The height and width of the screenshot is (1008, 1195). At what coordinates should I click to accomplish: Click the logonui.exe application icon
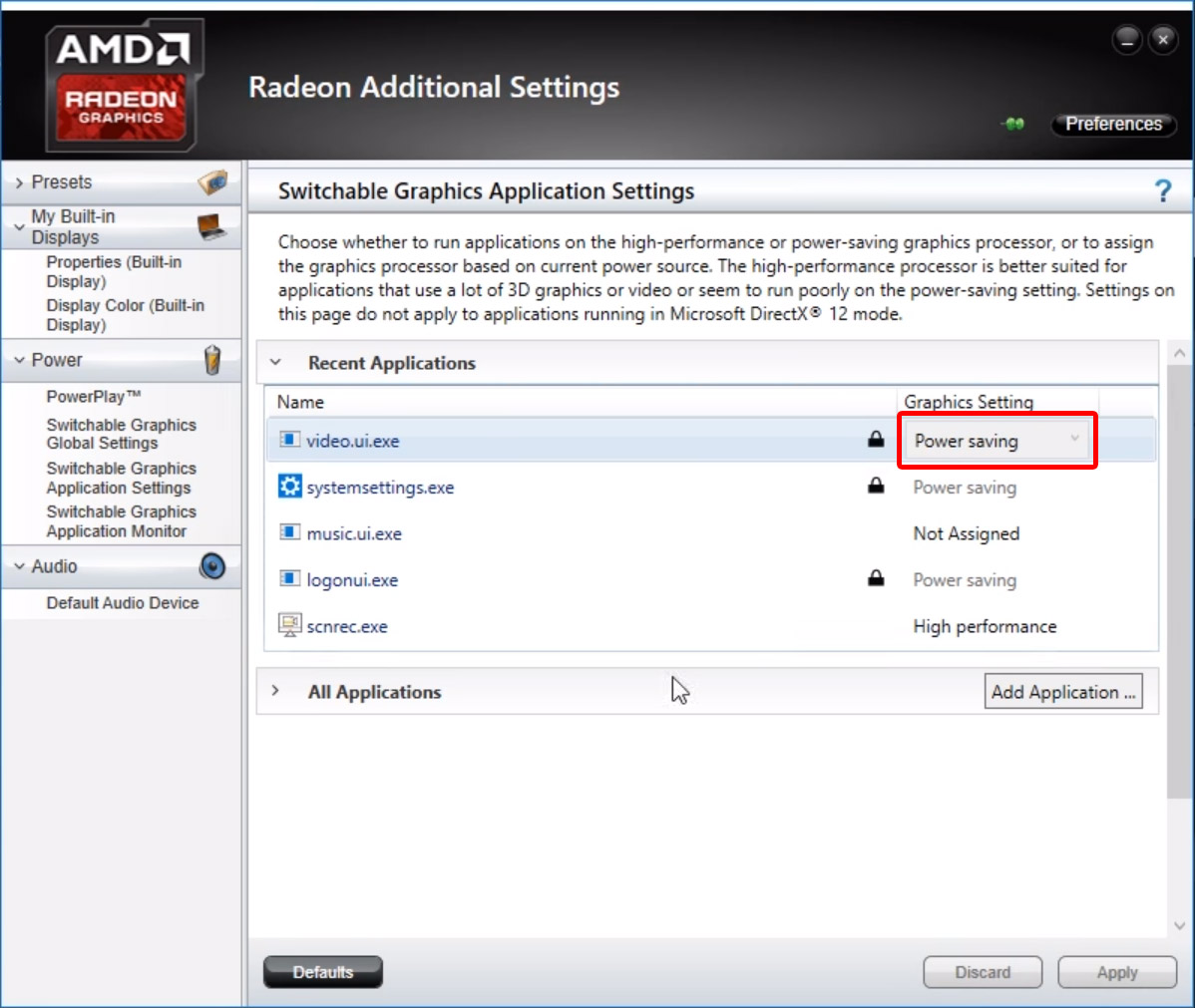(x=289, y=579)
